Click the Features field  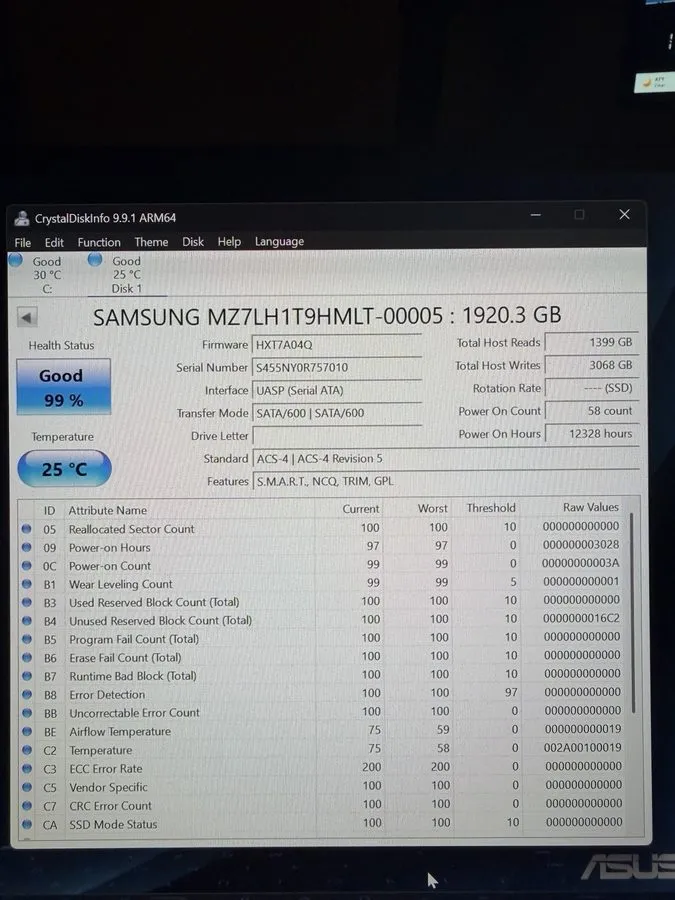[445, 481]
